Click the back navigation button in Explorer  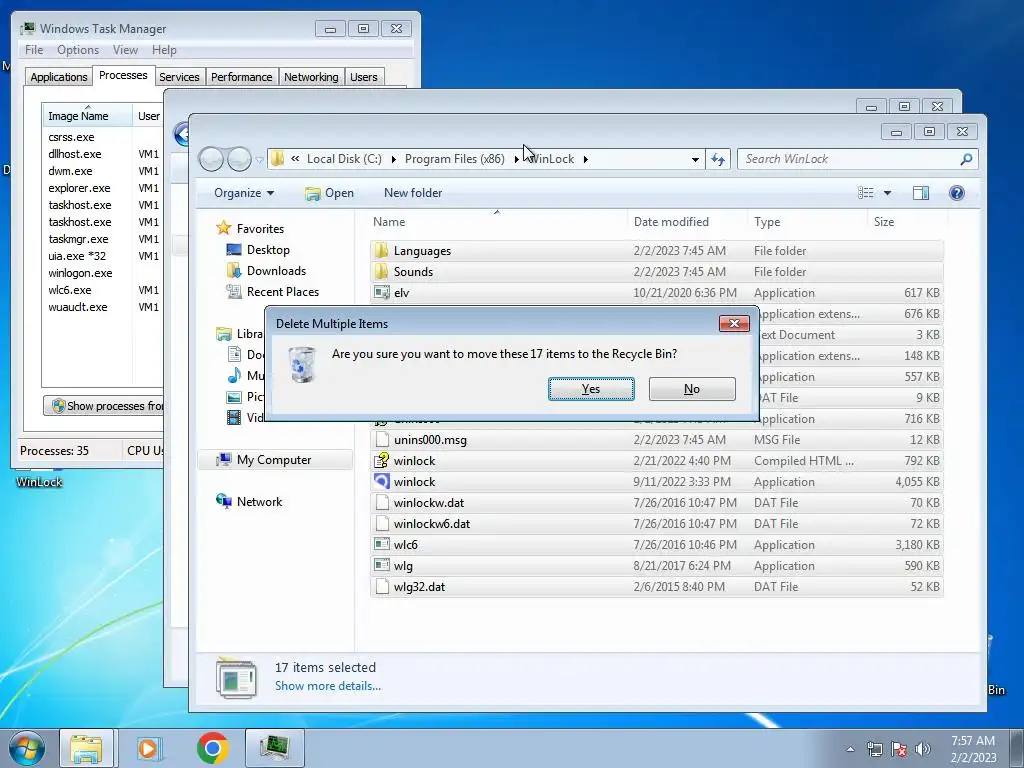[211, 159]
